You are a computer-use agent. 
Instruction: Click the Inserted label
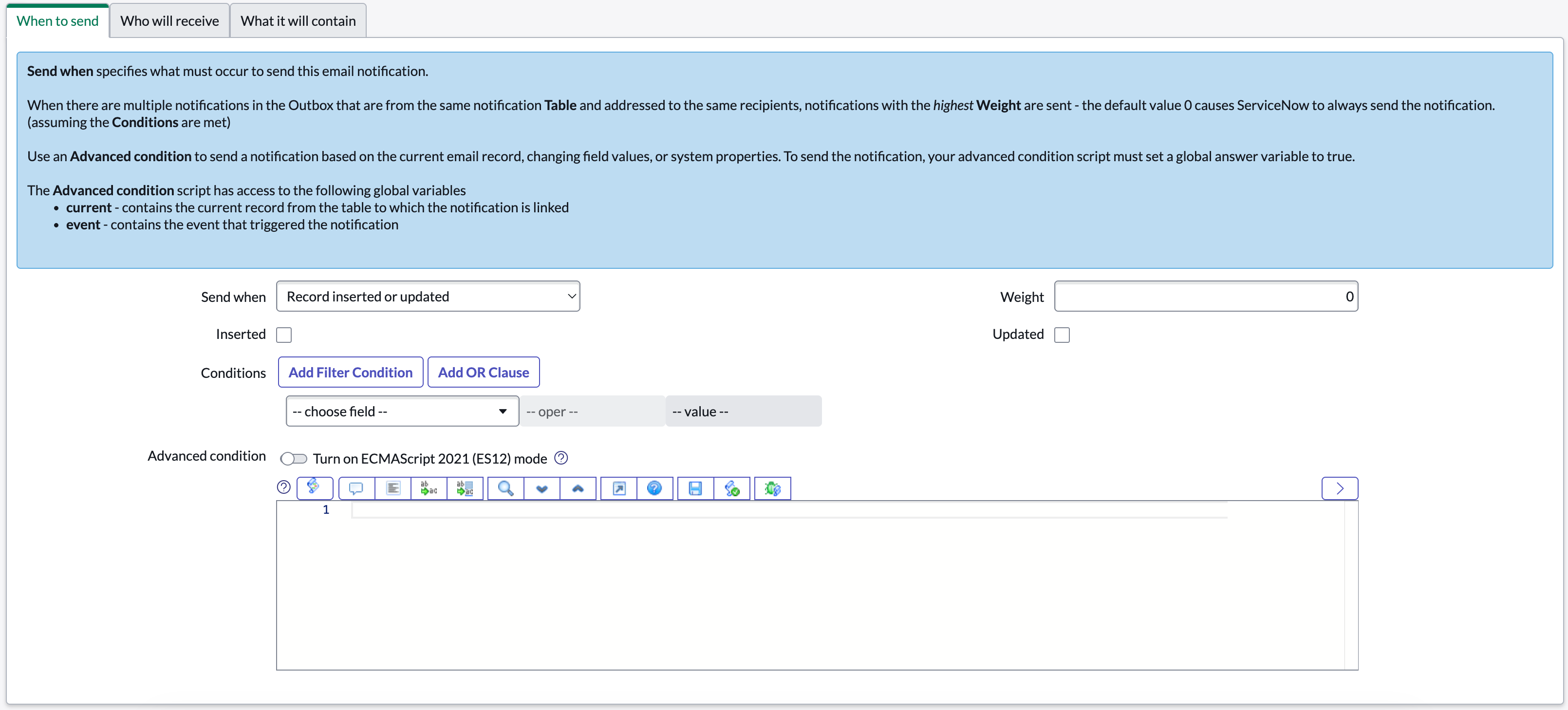241,334
